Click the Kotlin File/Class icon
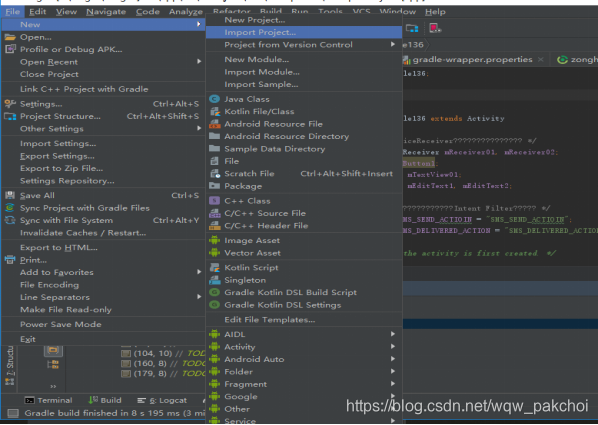The image size is (598, 425). (x=215, y=112)
